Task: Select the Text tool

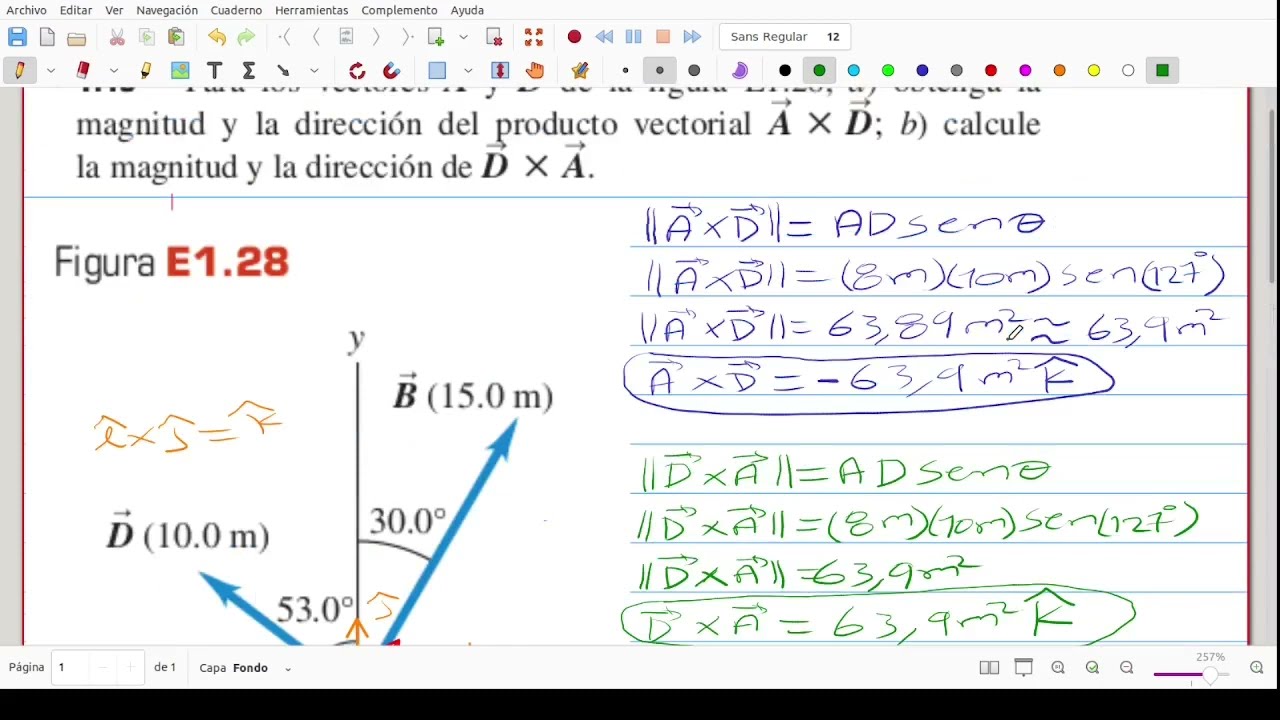Action: pyautogui.click(x=214, y=70)
